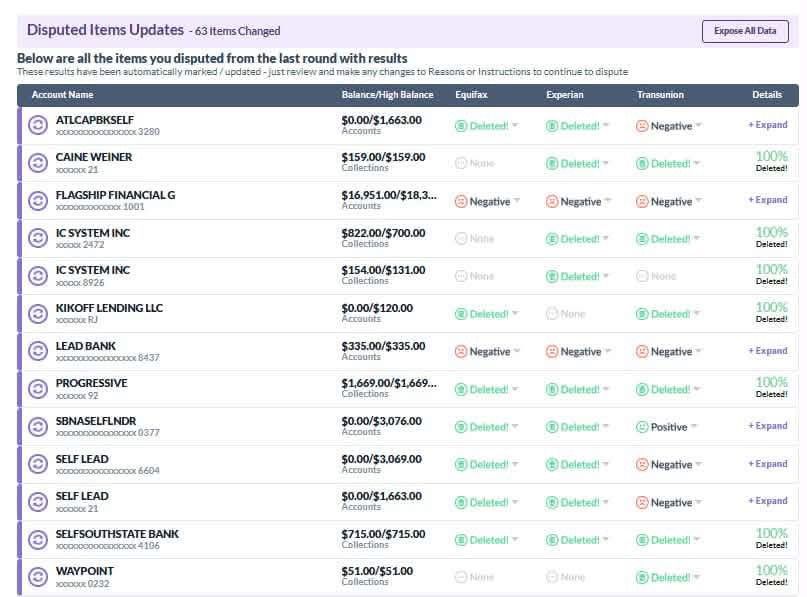Viewport: 807px width, 597px height.
Task: Expand details for FLAGSHIP FINANCIAL G
Action: pos(768,200)
